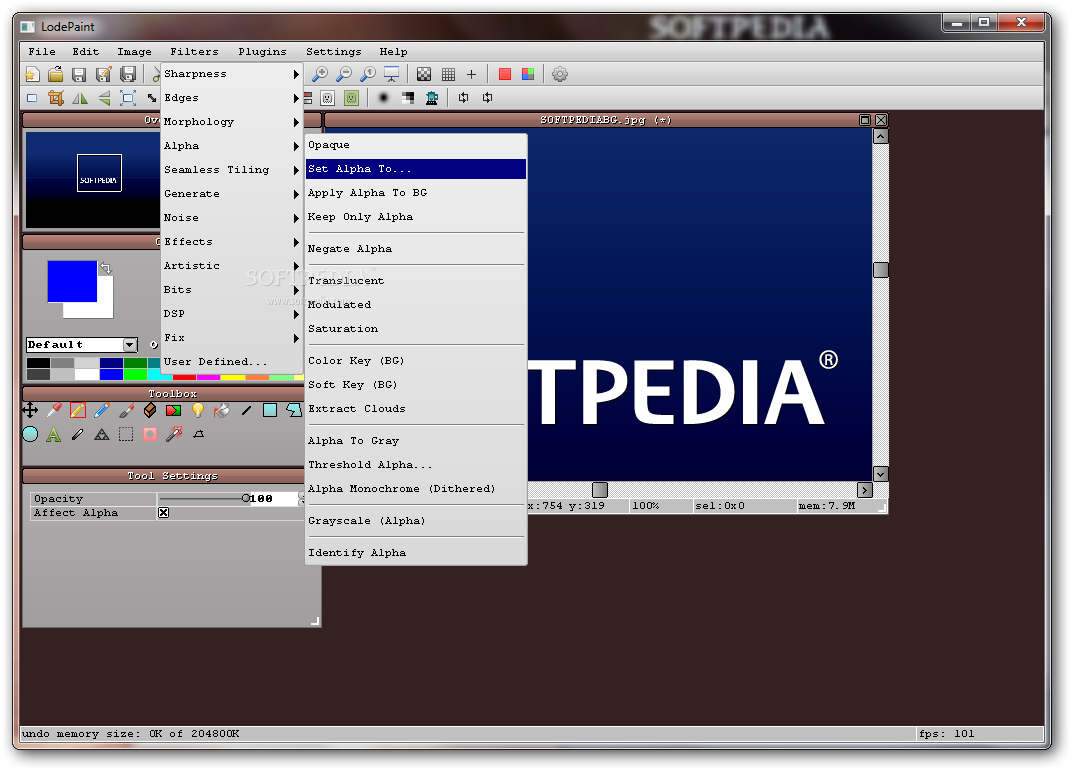Select User Defined... in Filters menu

click(x=232, y=362)
